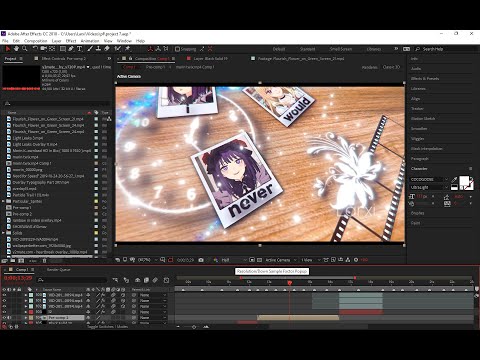Screen dimensions: 480x360
Task: Click the local axis mode icon
Action: tap(150, 49)
